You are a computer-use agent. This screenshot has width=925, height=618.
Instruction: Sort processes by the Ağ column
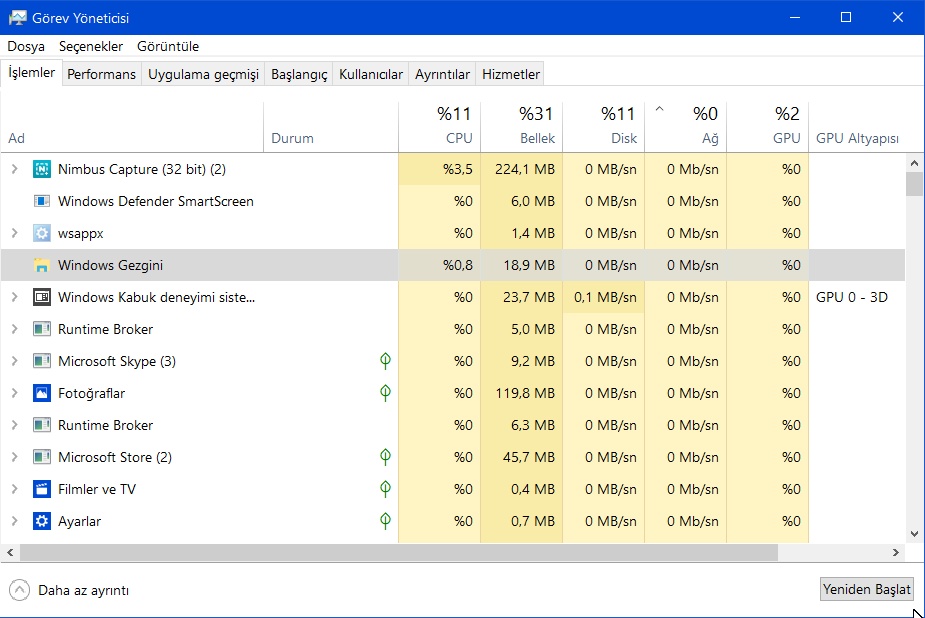click(x=685, y=126)
